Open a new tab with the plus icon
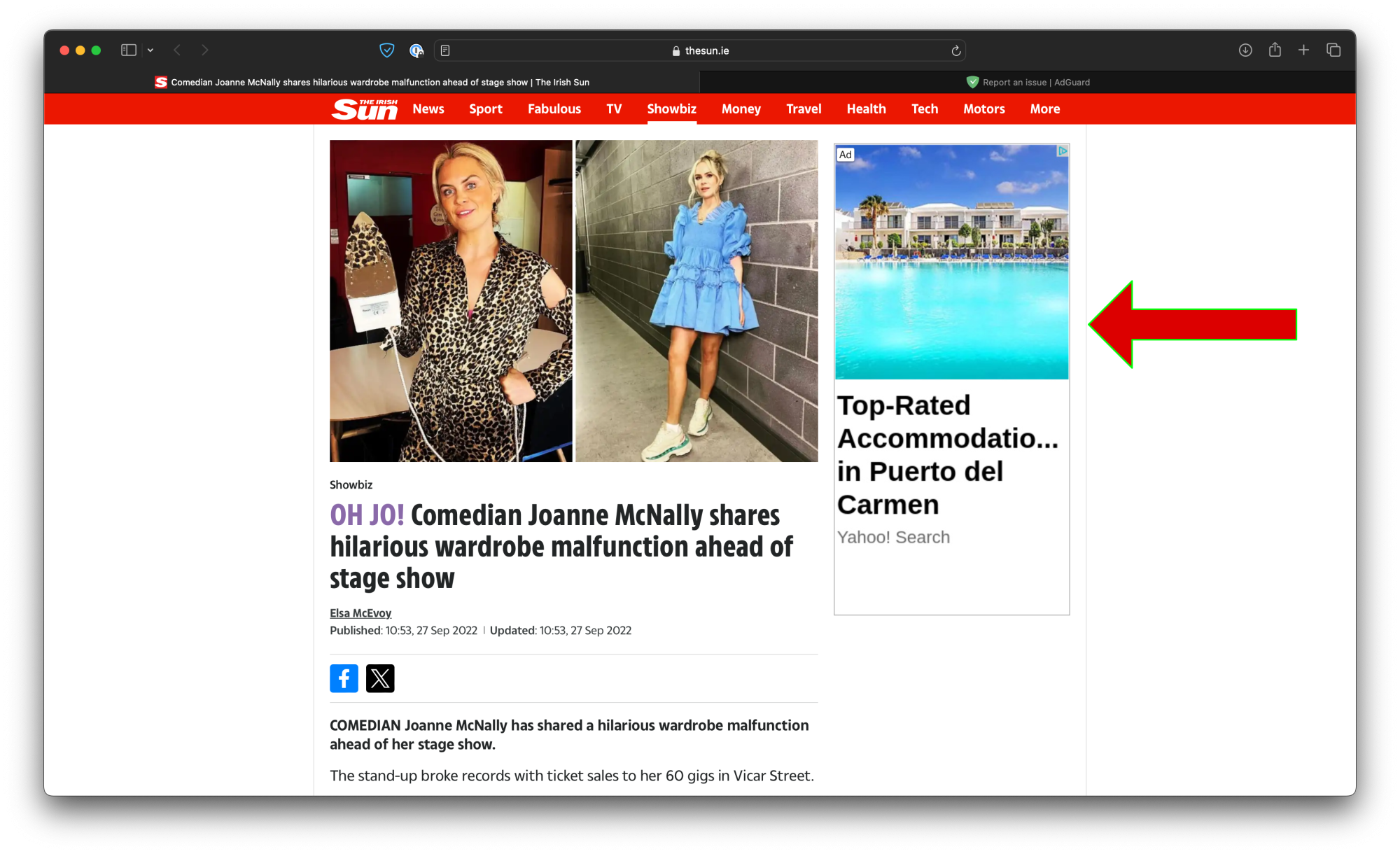The height and width of the screenshot is (854, 1400). (1303, 50)
